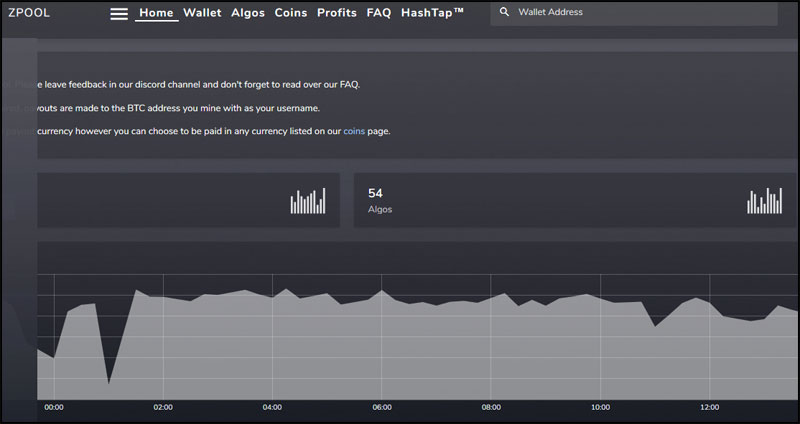The width and height of the screenshot is (800, 424).
Task: Open the Coins nav item
Action: coord(291,13)
